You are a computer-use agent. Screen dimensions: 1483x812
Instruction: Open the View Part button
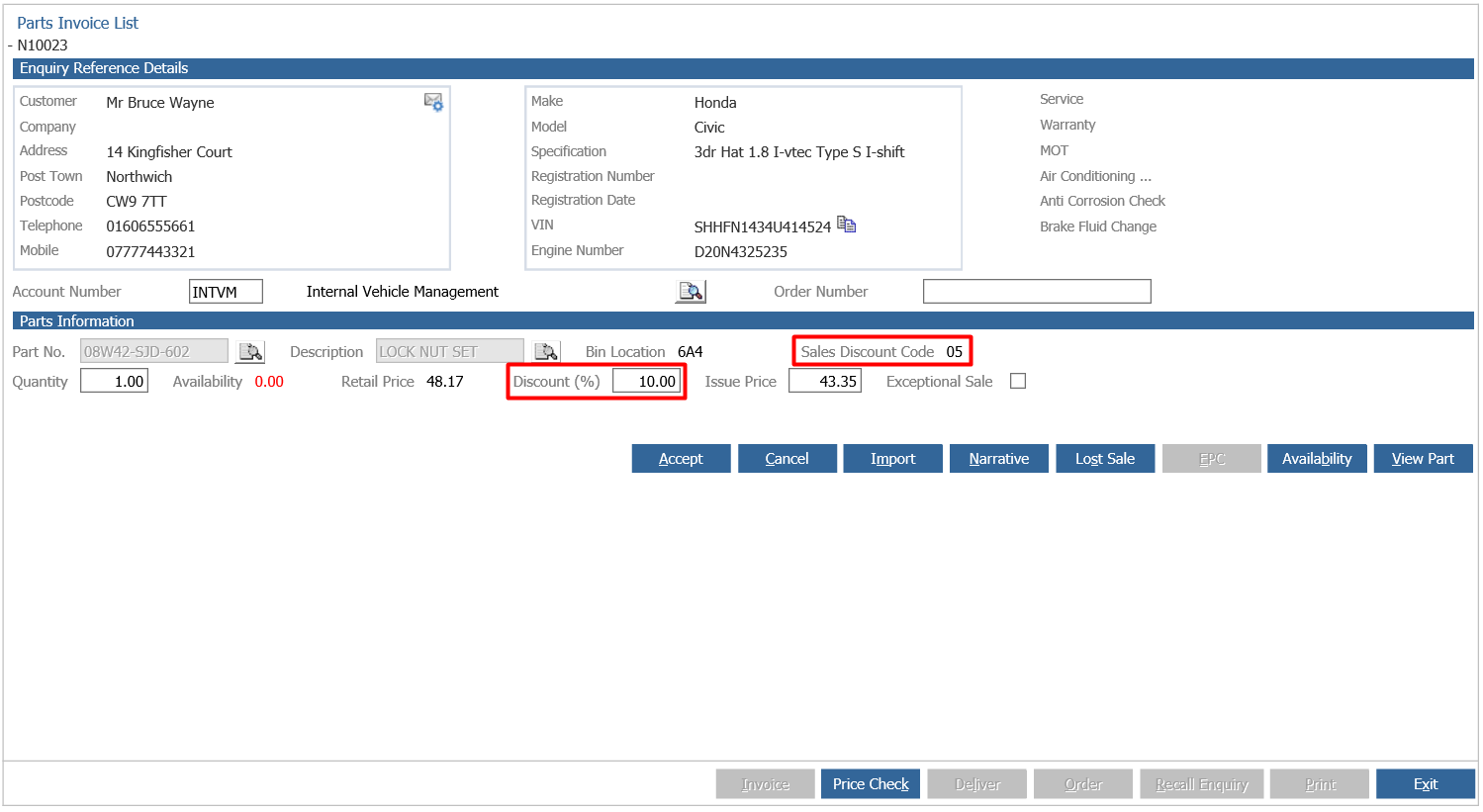(1423, 458)
